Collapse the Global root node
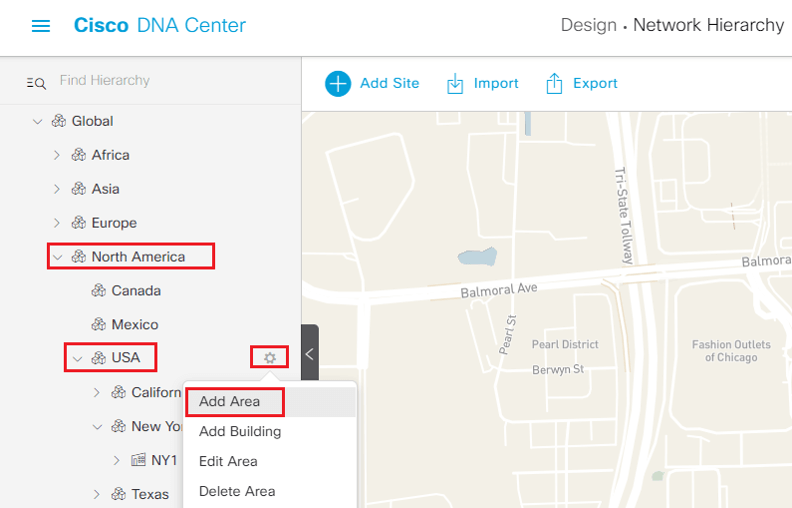792x508 pixels. 37,121
